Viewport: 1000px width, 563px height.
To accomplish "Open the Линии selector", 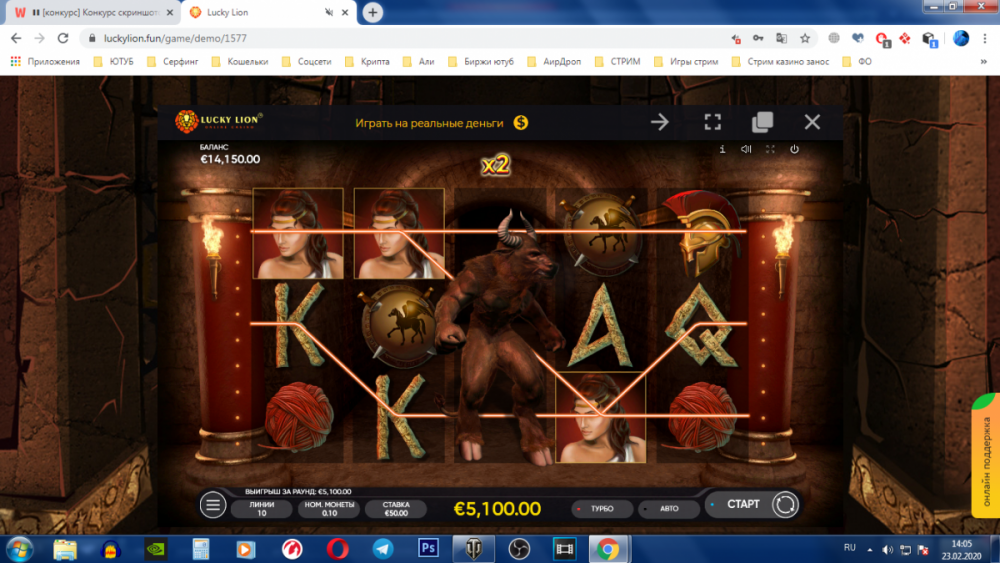I will pos(260,509).
